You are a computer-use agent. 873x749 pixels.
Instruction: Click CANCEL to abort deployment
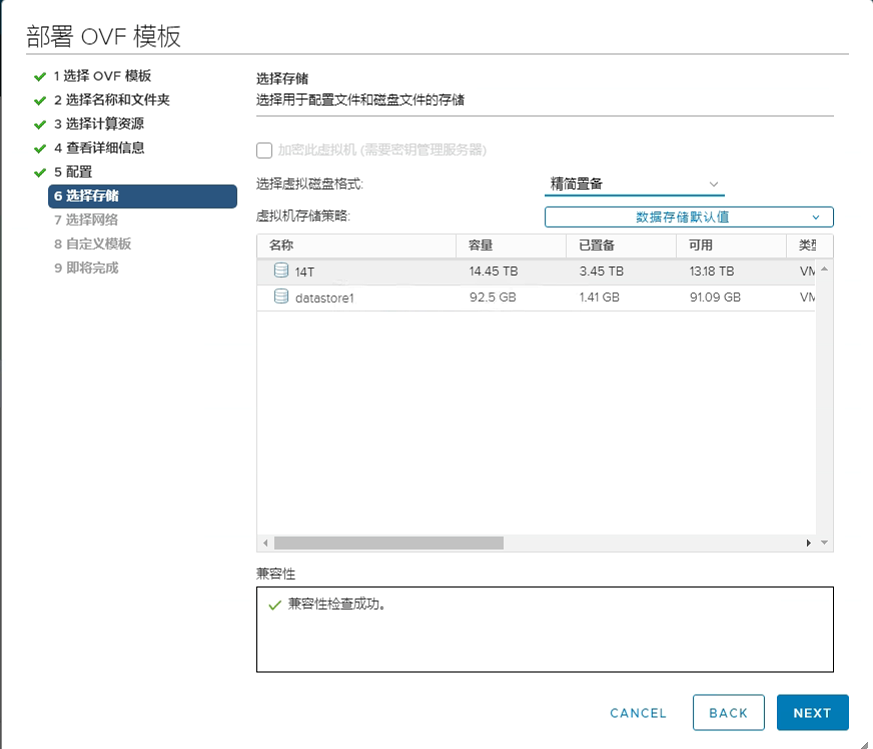point(638,713)
